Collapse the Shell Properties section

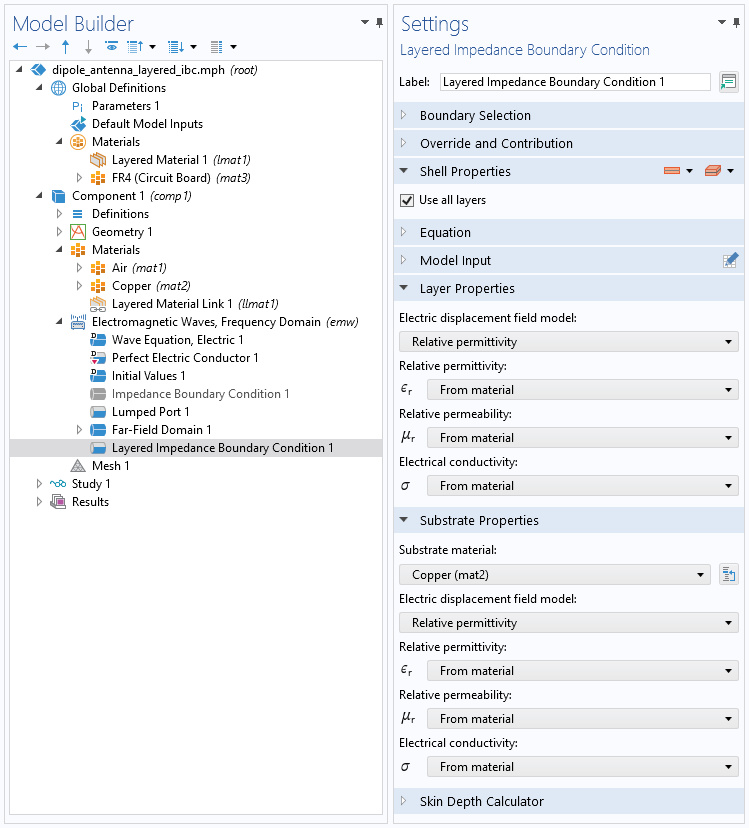pyautogui.click(x=404, y=171)
